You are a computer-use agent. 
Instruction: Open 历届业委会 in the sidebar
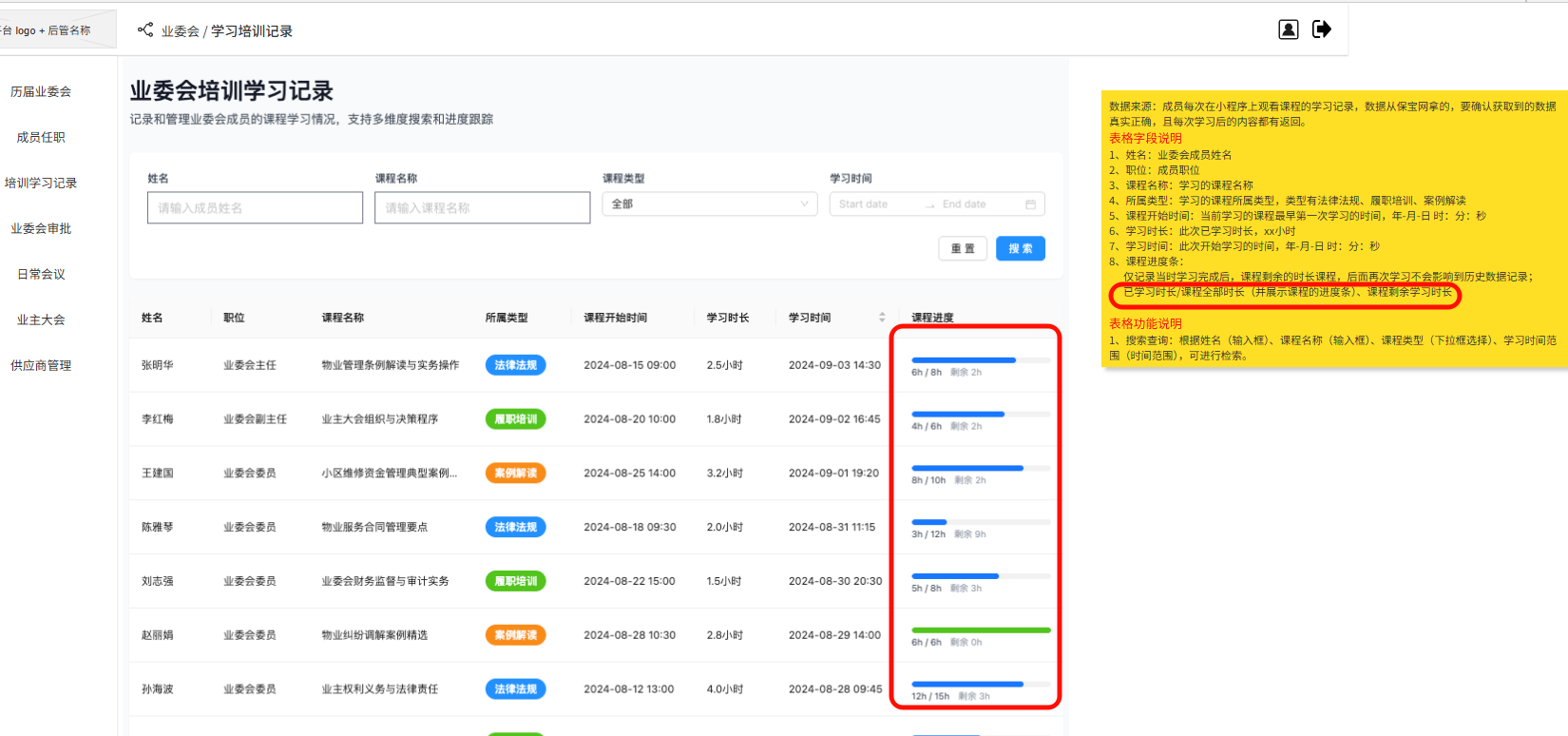[x=41, y=92]
